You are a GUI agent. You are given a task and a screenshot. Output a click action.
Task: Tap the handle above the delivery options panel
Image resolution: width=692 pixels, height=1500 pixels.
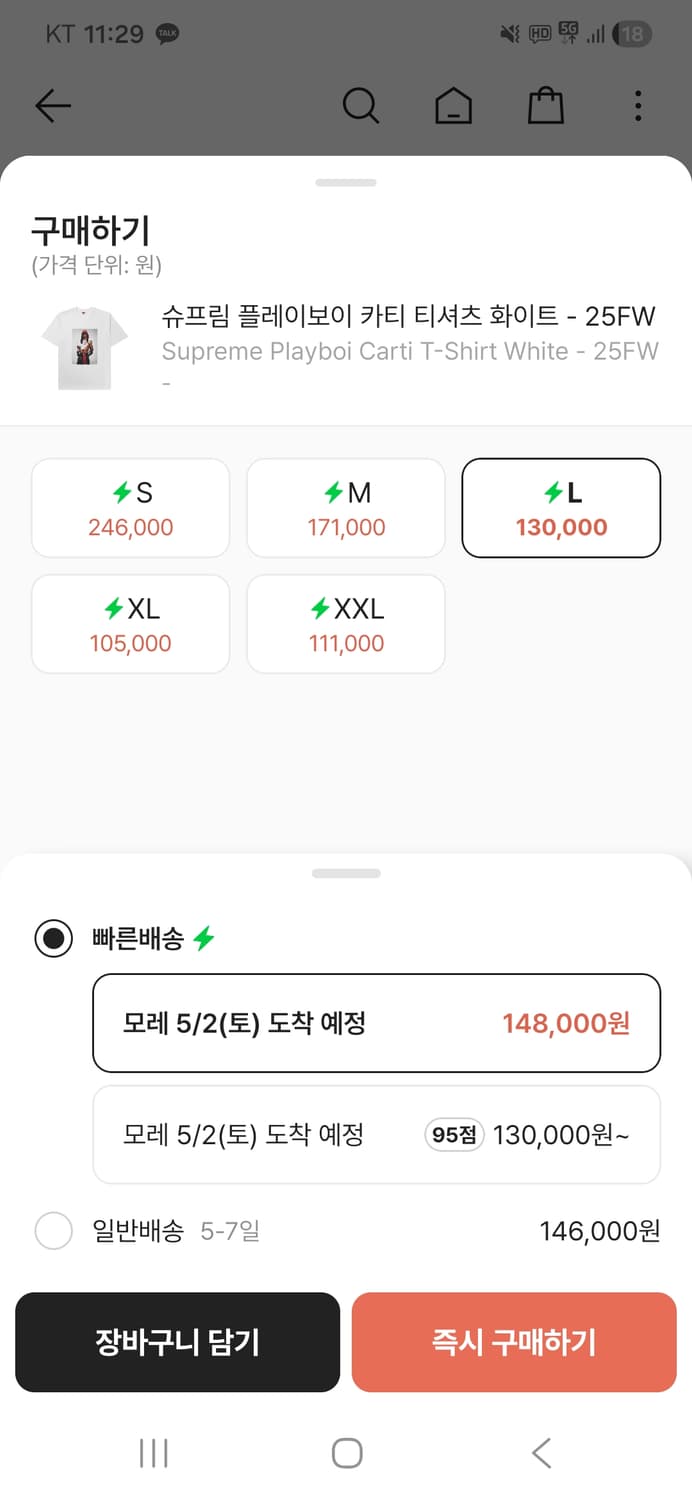pos(346,873)
